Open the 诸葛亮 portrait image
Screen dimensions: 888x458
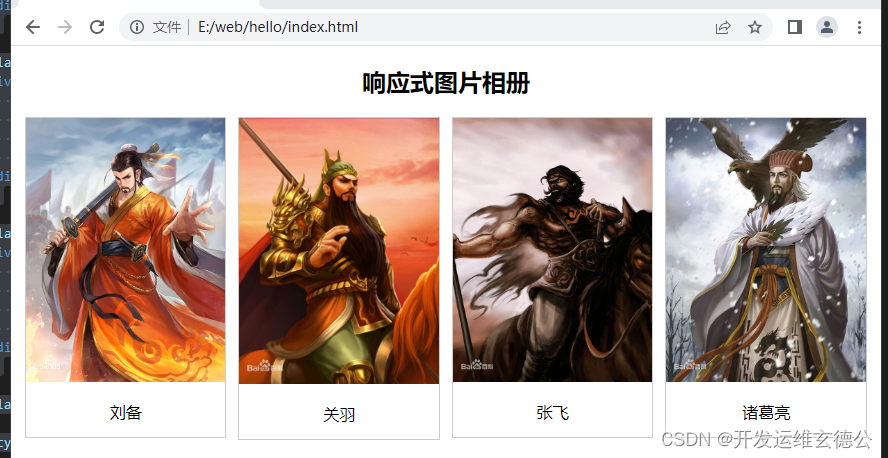click(766, 250)
